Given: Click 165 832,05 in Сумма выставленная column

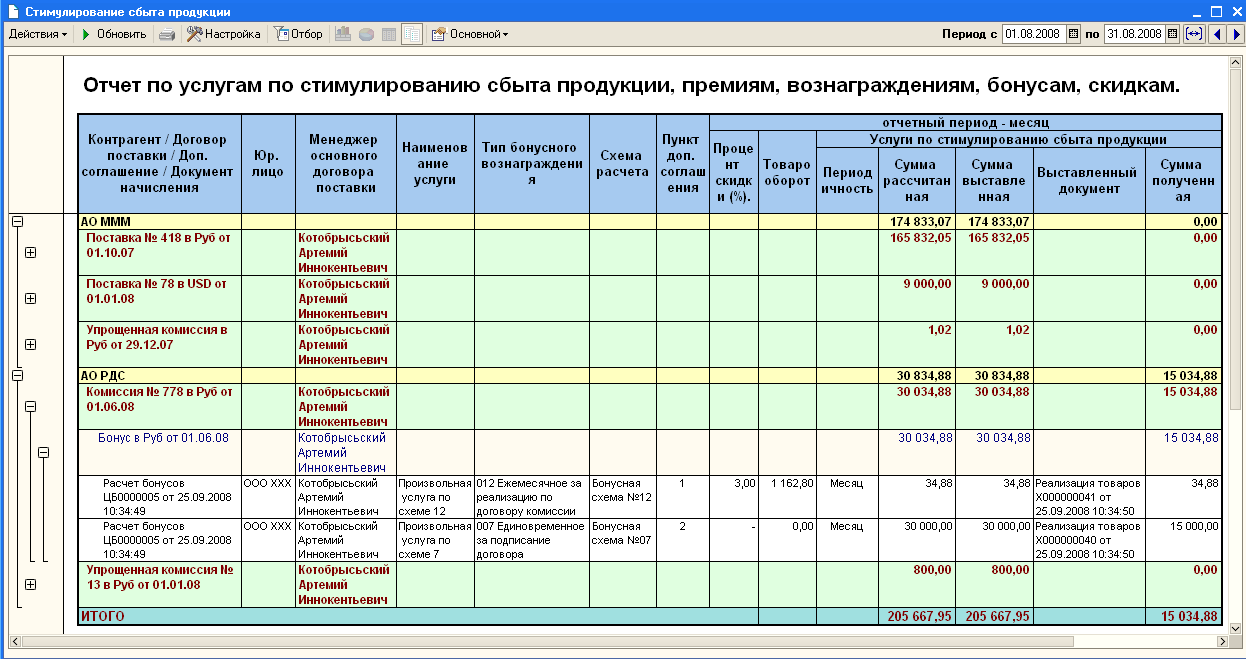Looking at the screenshot, I should [995, 253].
